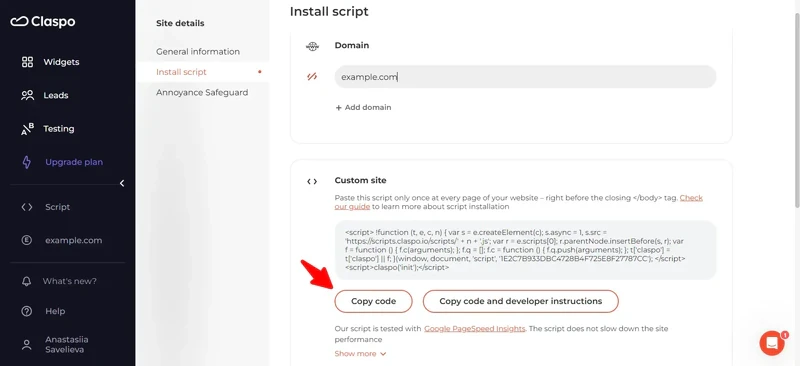Viewport: 800px width, 366px height.
Task: Select the Install script tab
Action: click(x=181, y=72)
